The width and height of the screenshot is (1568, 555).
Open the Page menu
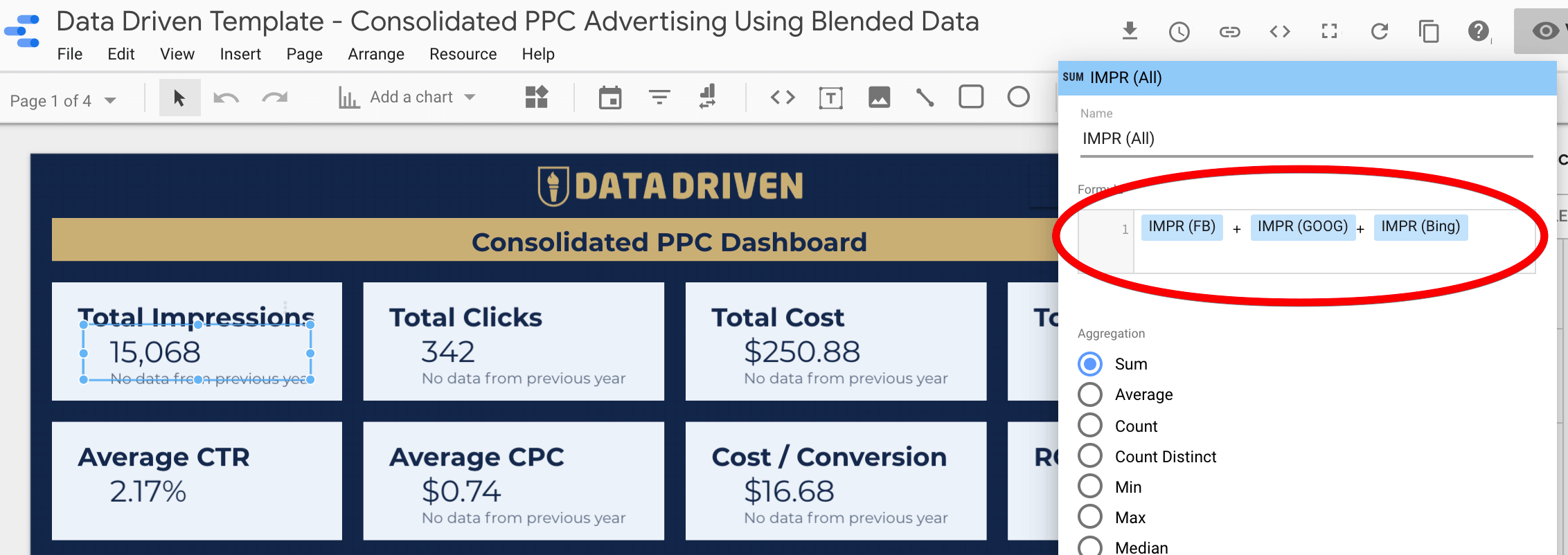(305, 54)
